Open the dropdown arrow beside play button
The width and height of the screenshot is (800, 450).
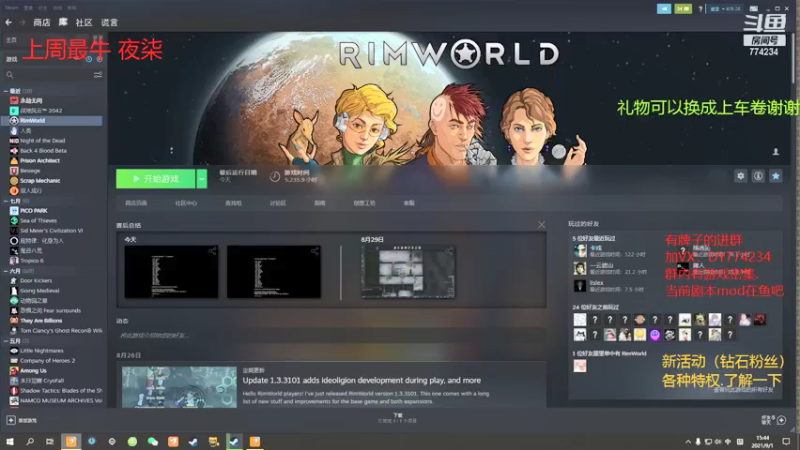tap(202, 179)
